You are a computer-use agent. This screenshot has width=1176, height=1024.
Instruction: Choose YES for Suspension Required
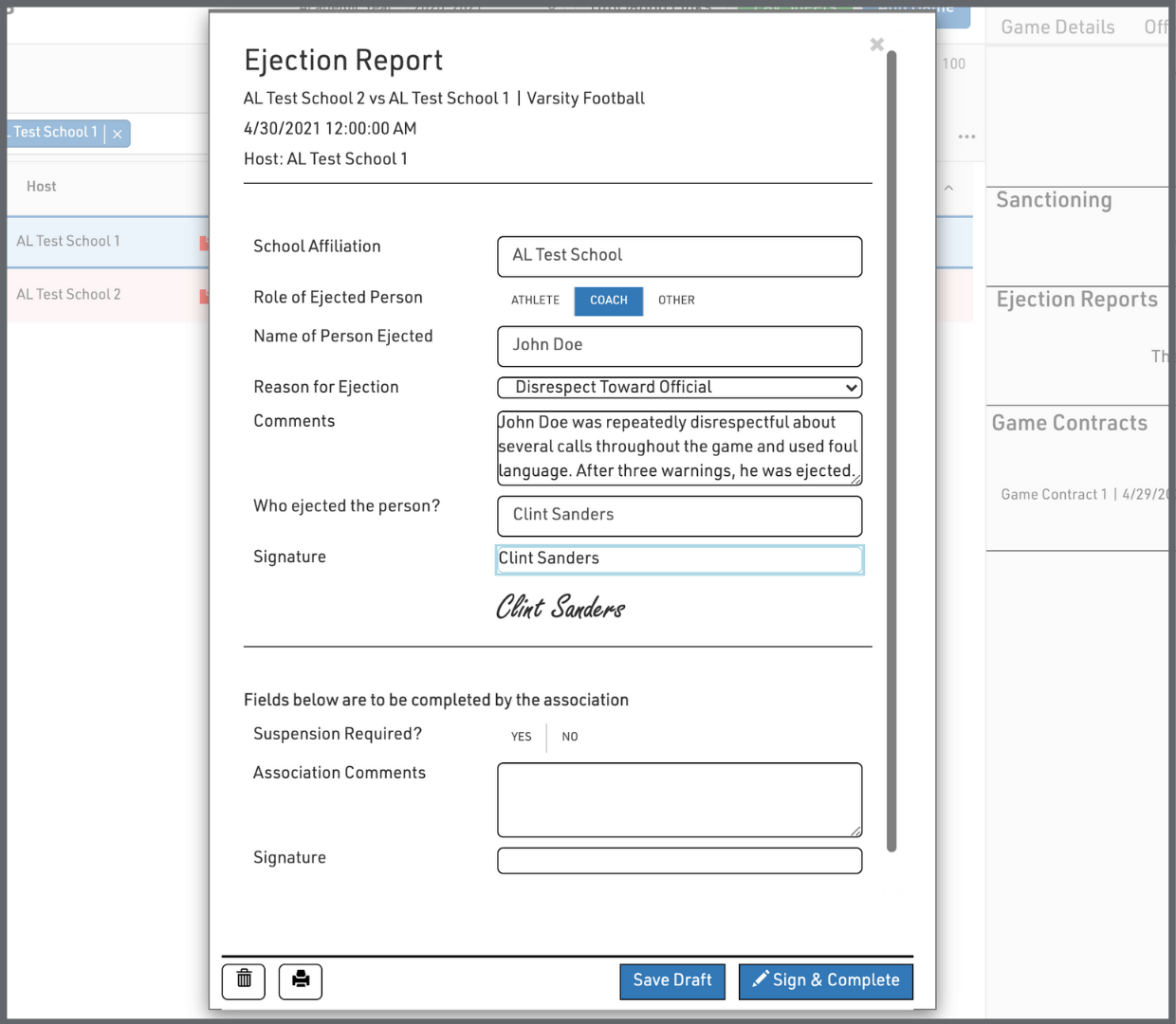(x=521, y=737)
